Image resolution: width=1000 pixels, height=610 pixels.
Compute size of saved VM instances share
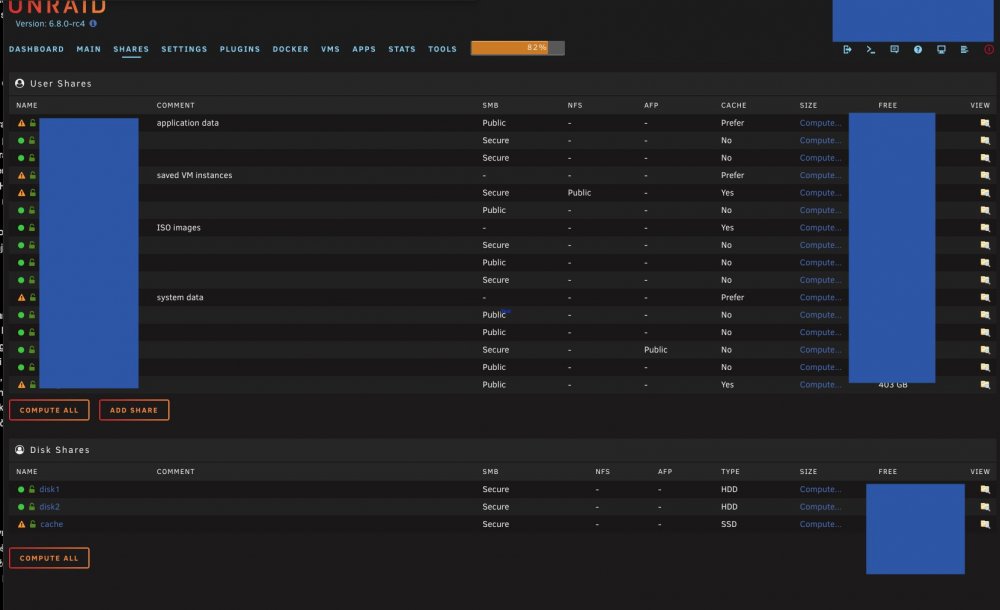pyautogui.click(x=820, y=175)
